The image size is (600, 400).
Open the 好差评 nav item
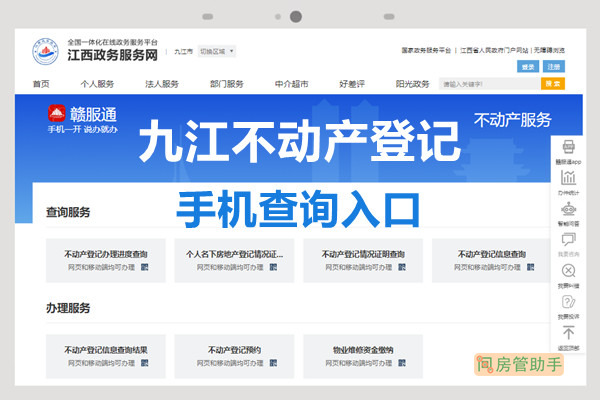click(352, 84)
